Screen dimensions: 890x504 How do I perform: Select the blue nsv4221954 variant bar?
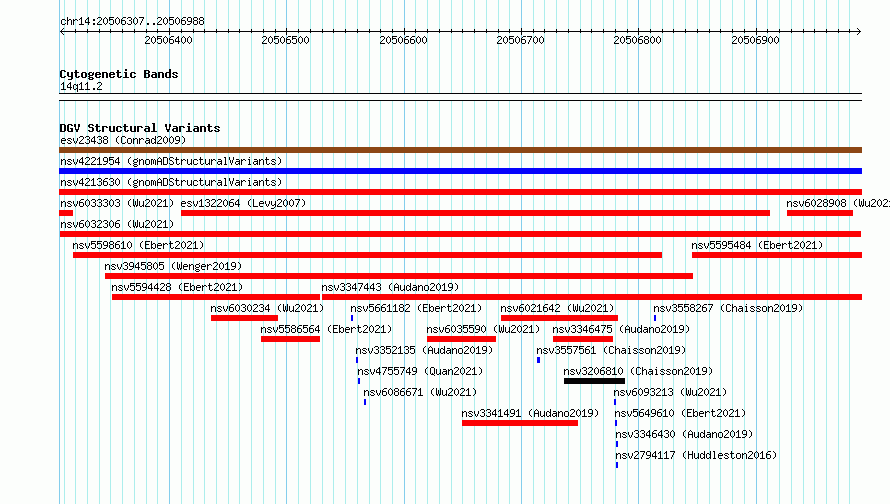[460, 171]
